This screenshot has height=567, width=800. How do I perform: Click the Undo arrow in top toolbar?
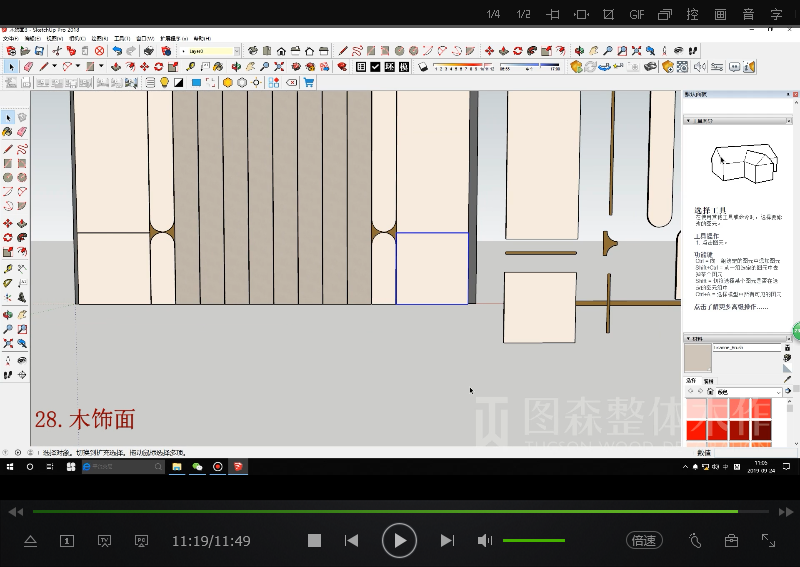coord(117,51)
